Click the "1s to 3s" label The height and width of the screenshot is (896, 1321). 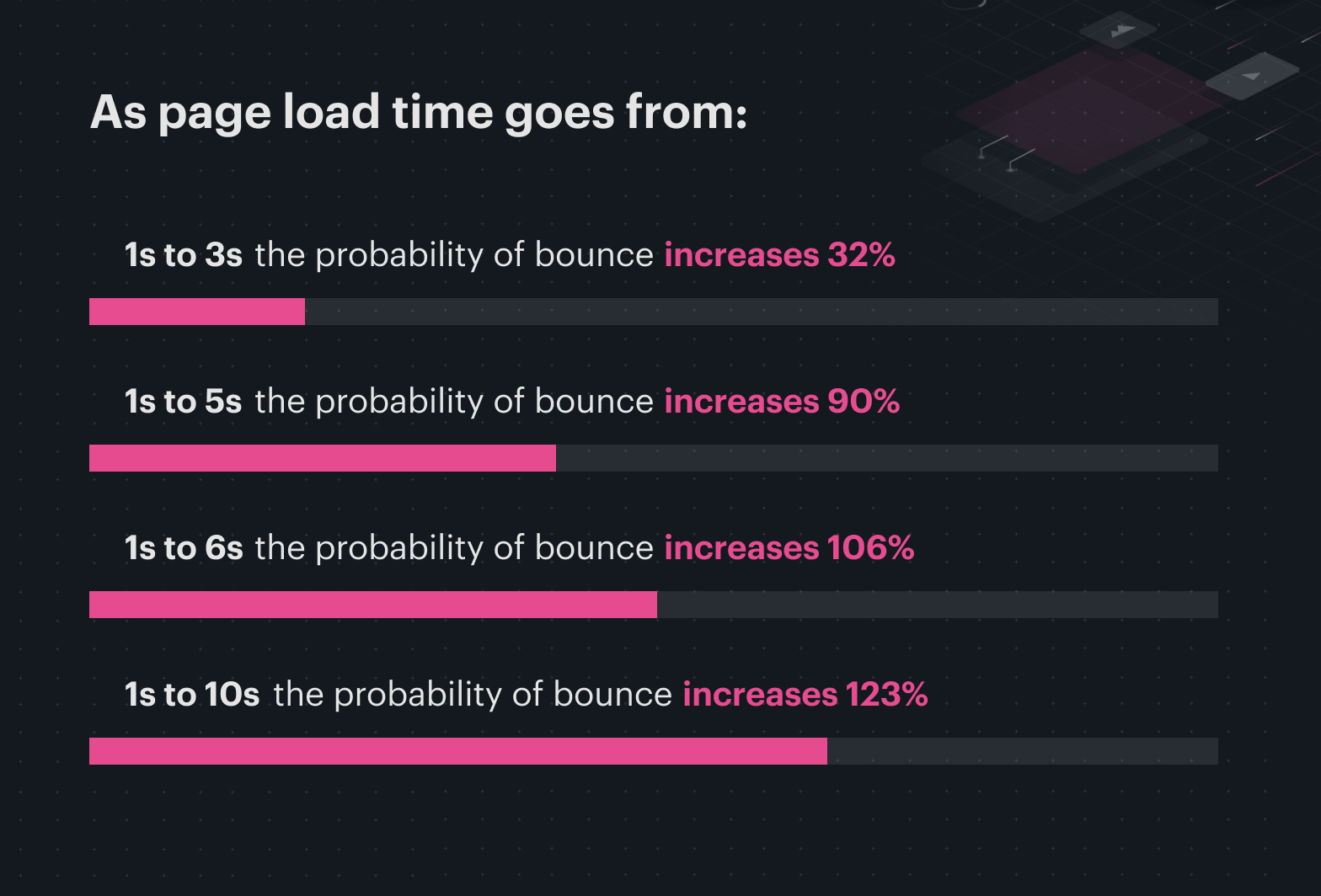pos(184,255)
